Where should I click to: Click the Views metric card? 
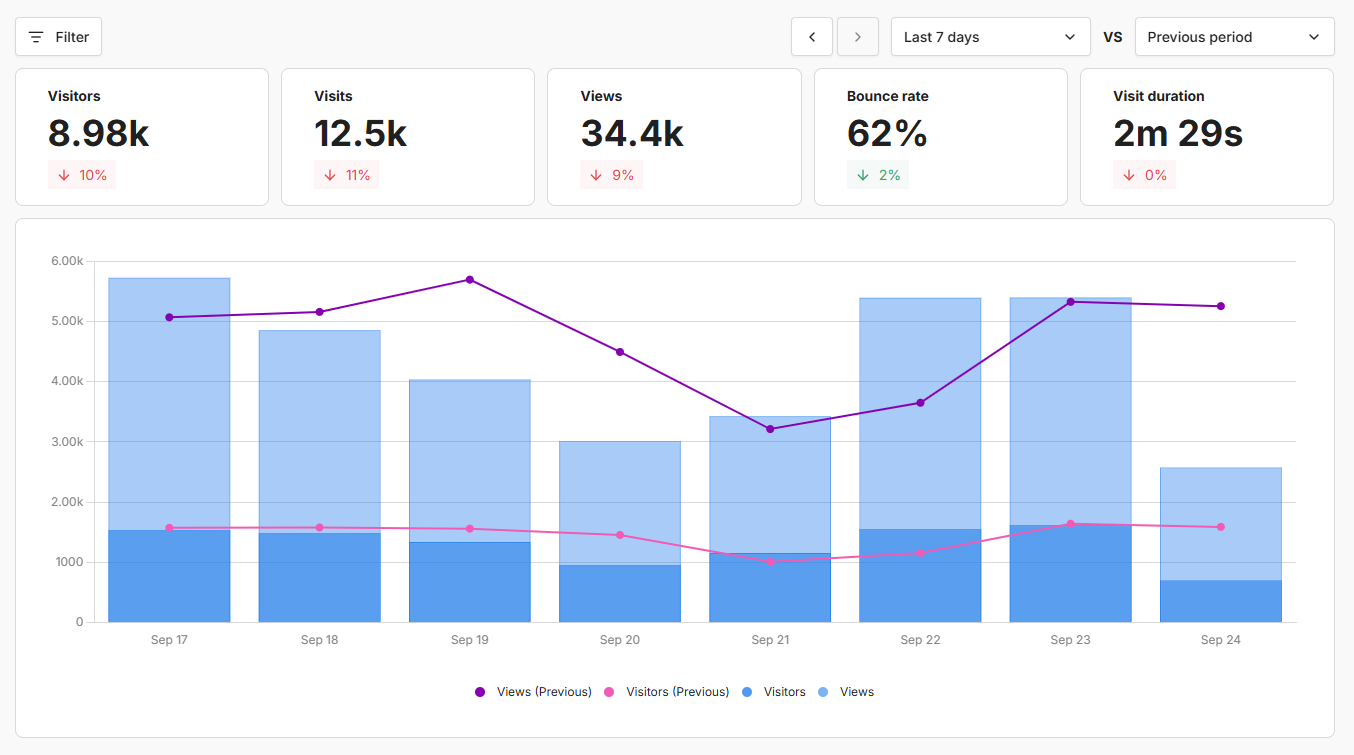[674, 137]
